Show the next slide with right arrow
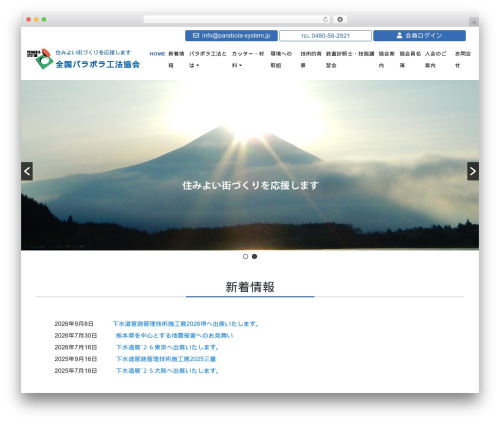Viewport: 500px width, 423px height. [473, 171]
